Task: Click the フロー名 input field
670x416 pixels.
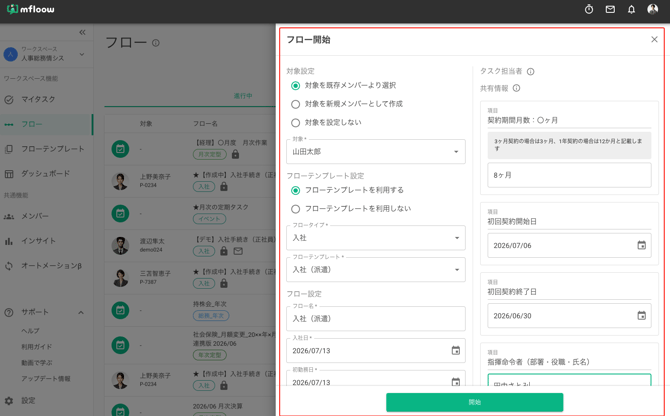Action: pyautogui.click(x=376, y=319)
